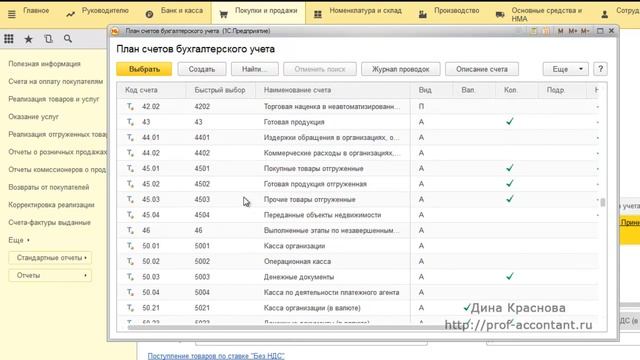
Task: Click quantity checkmark for account 45.03
Action: pos(509,199)
